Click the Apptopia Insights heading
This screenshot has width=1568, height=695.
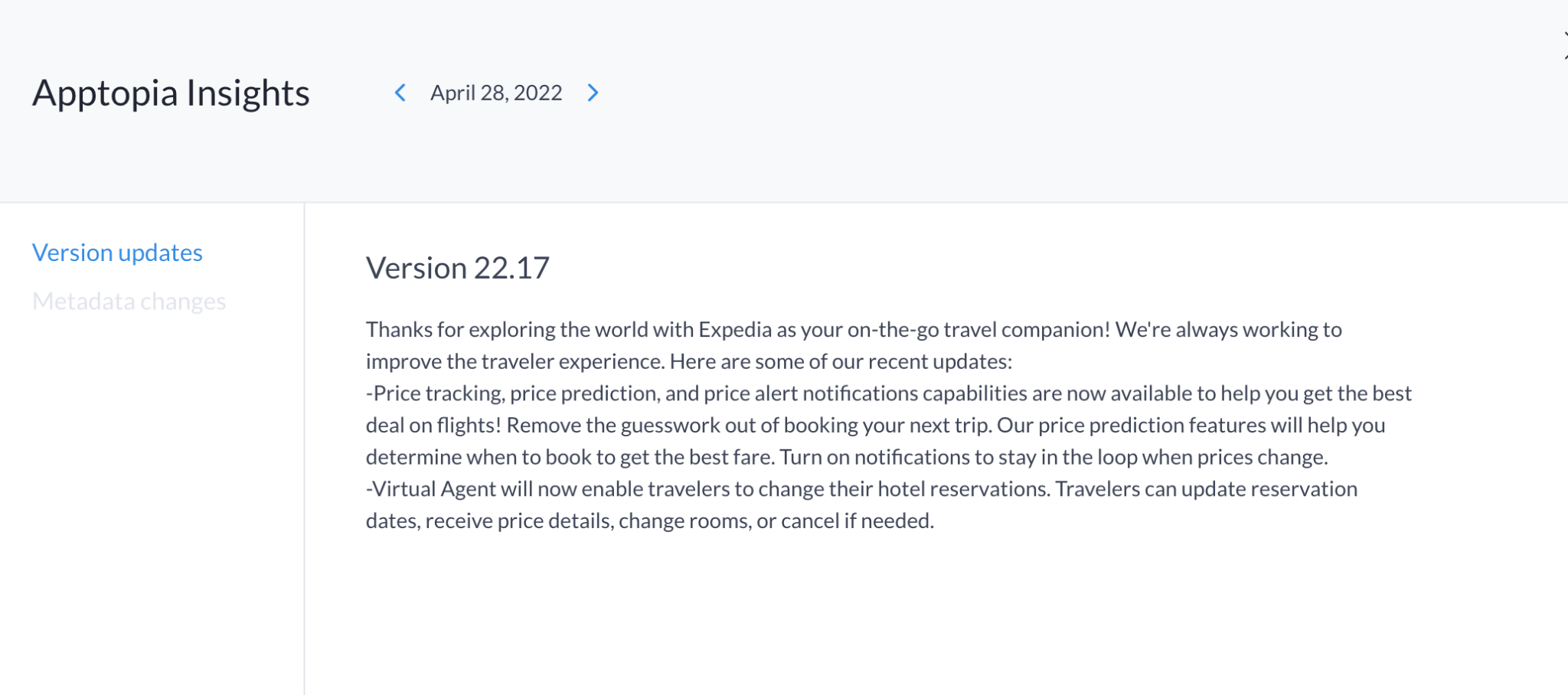[170, 93]
